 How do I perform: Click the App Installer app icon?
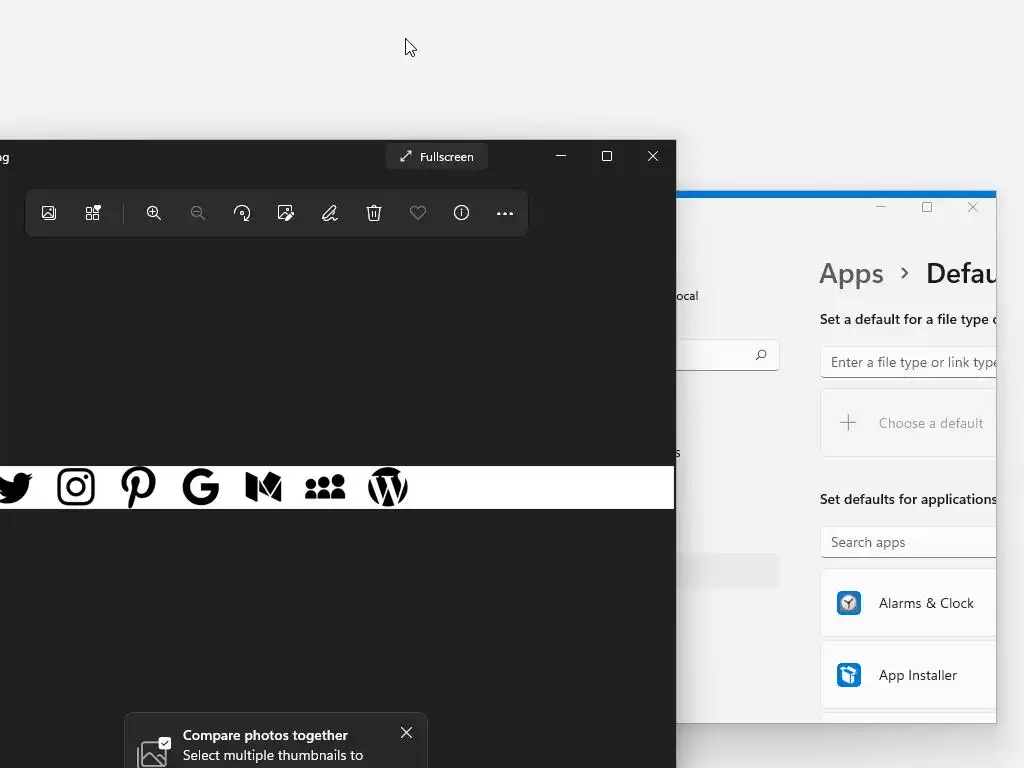coord(849,675)
